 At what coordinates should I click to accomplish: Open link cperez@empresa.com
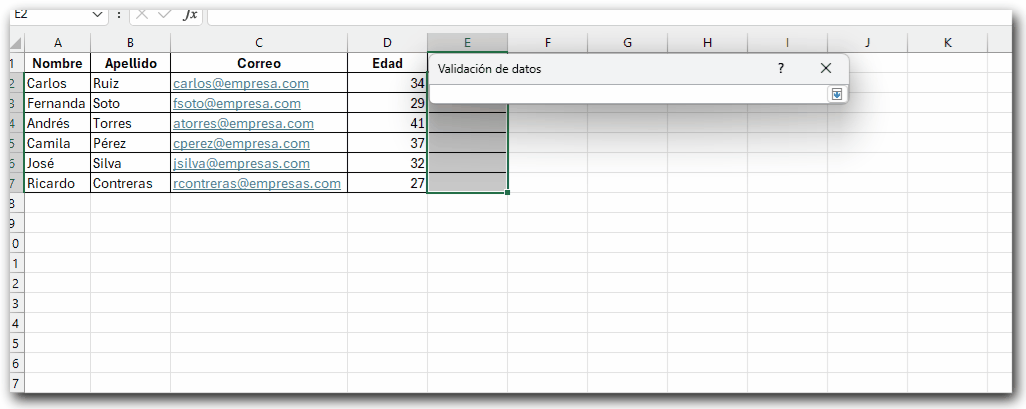tap(241, 143)
